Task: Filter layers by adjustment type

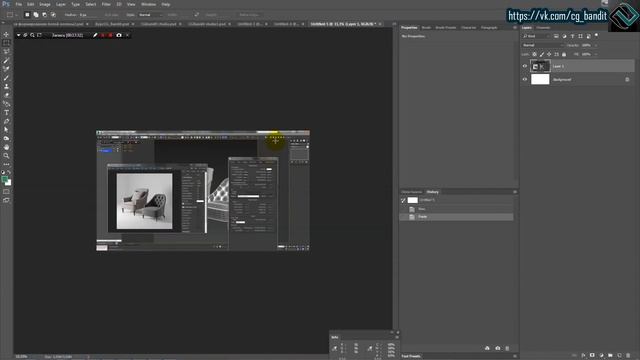Action: point(564,36)
